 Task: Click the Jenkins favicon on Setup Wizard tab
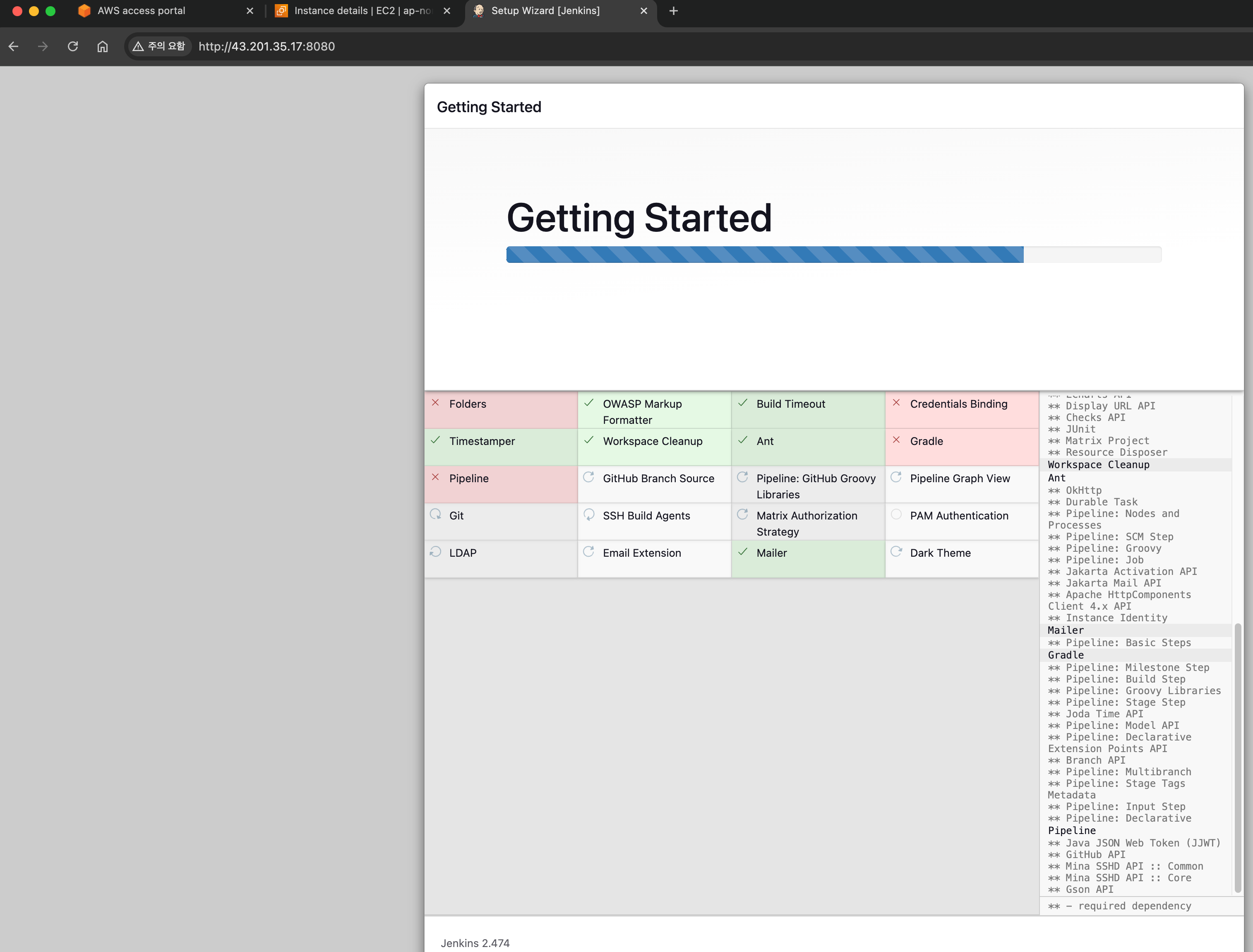tap(479, 11)
